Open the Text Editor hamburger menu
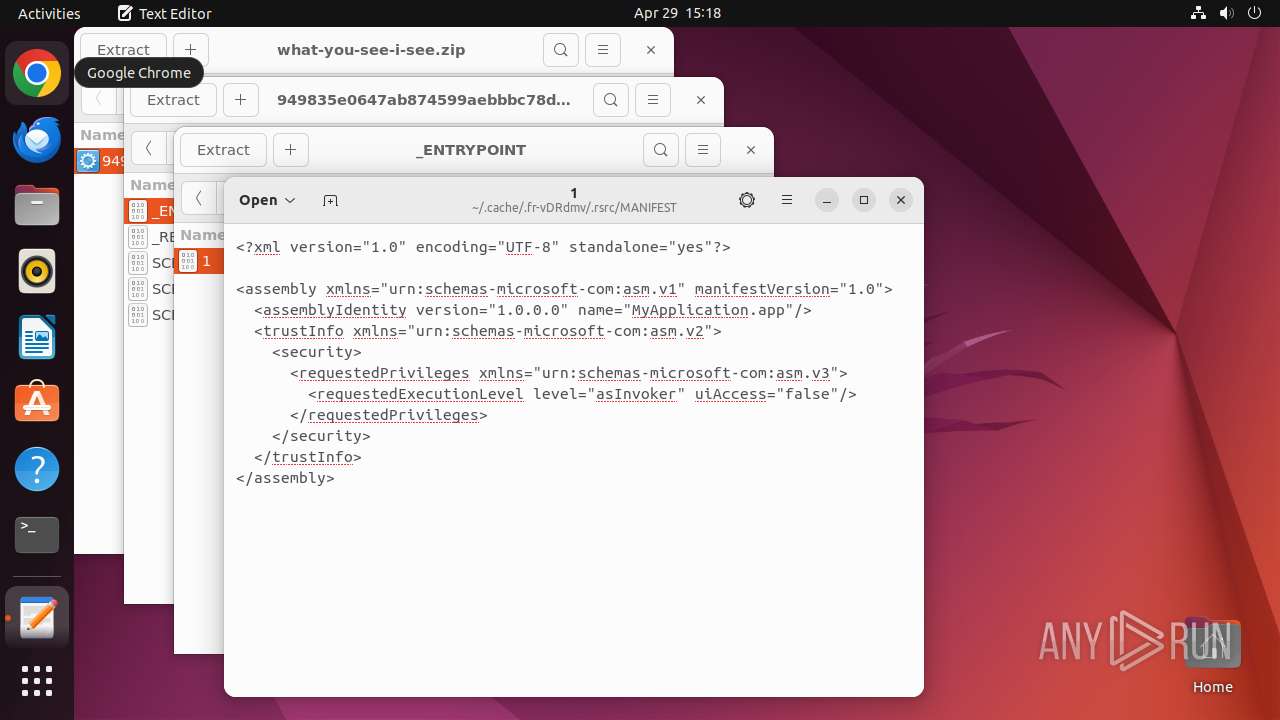Image resolution: width=1280 pixels, height=720 pixels. click(787, 200)
